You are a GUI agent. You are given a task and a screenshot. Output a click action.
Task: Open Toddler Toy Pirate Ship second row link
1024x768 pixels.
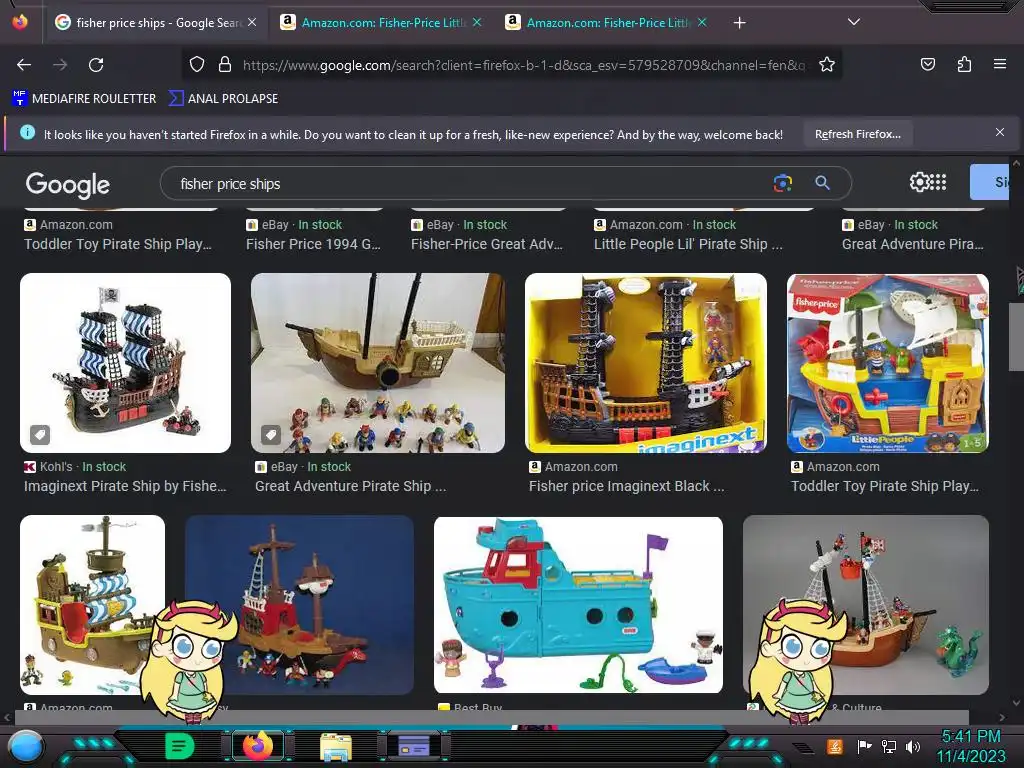pos(885,487)
